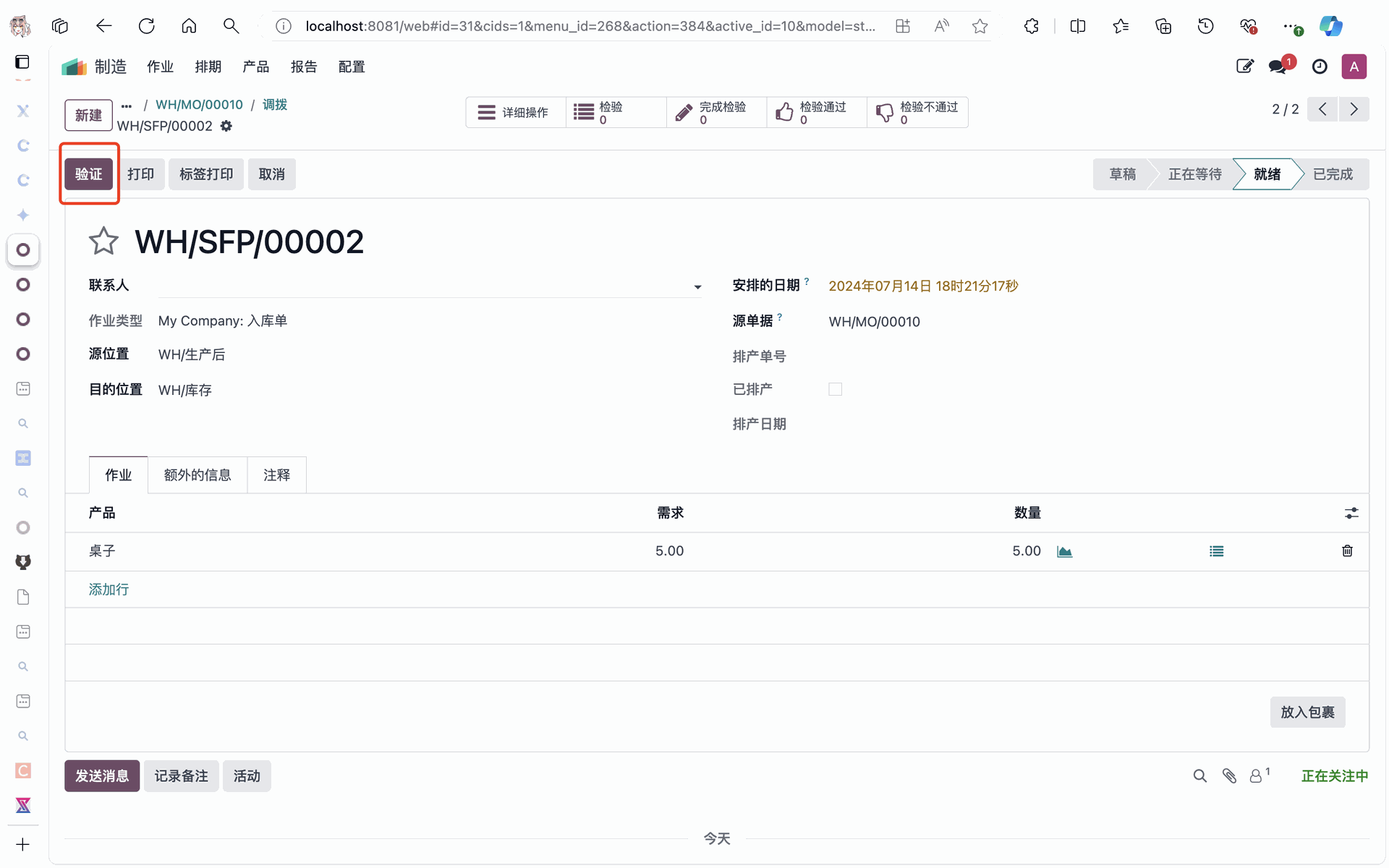Click the 验证 button
This screenshot has width=1389, height=868.
[x=89, y=174]
